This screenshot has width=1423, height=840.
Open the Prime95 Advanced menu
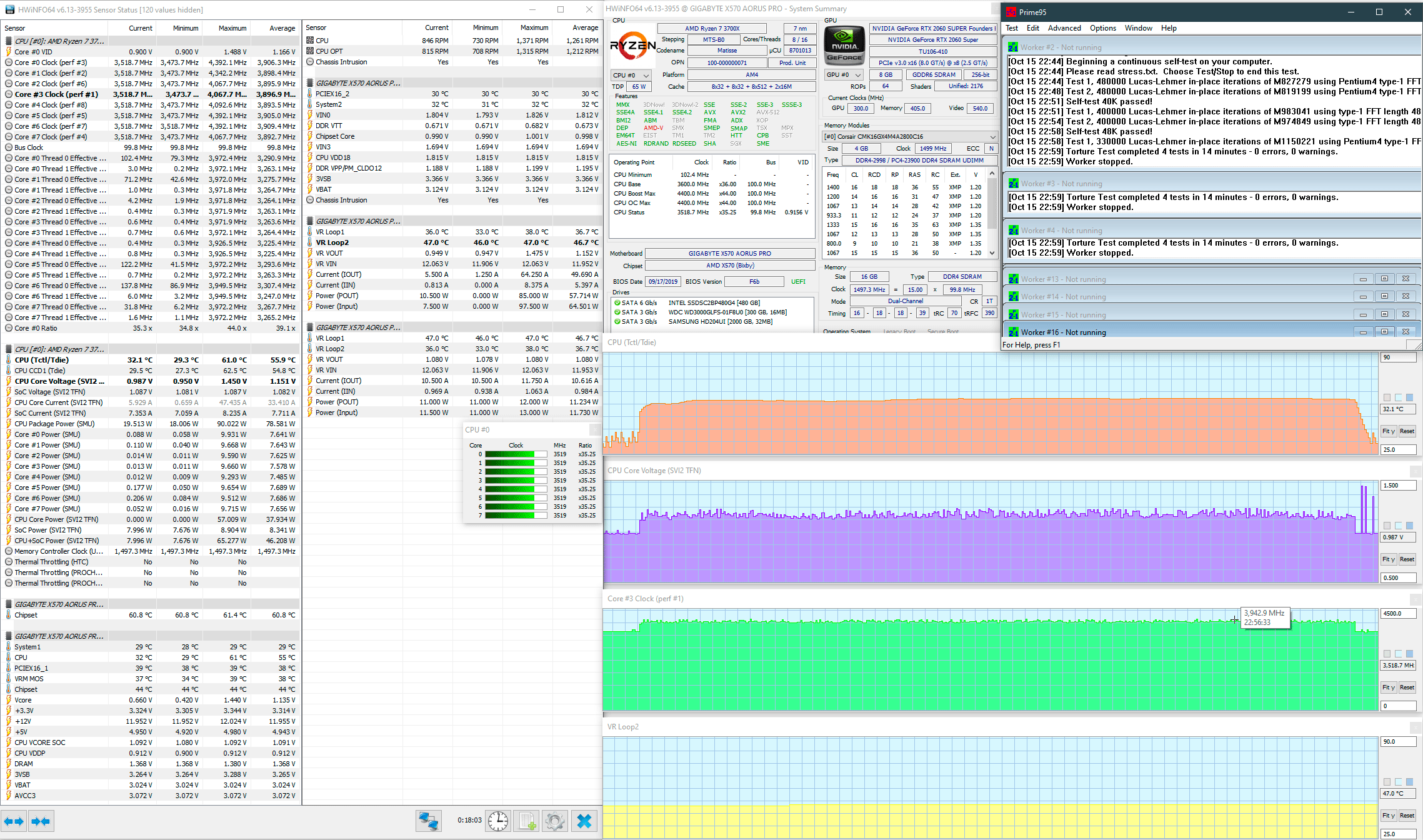(1064, 28)
